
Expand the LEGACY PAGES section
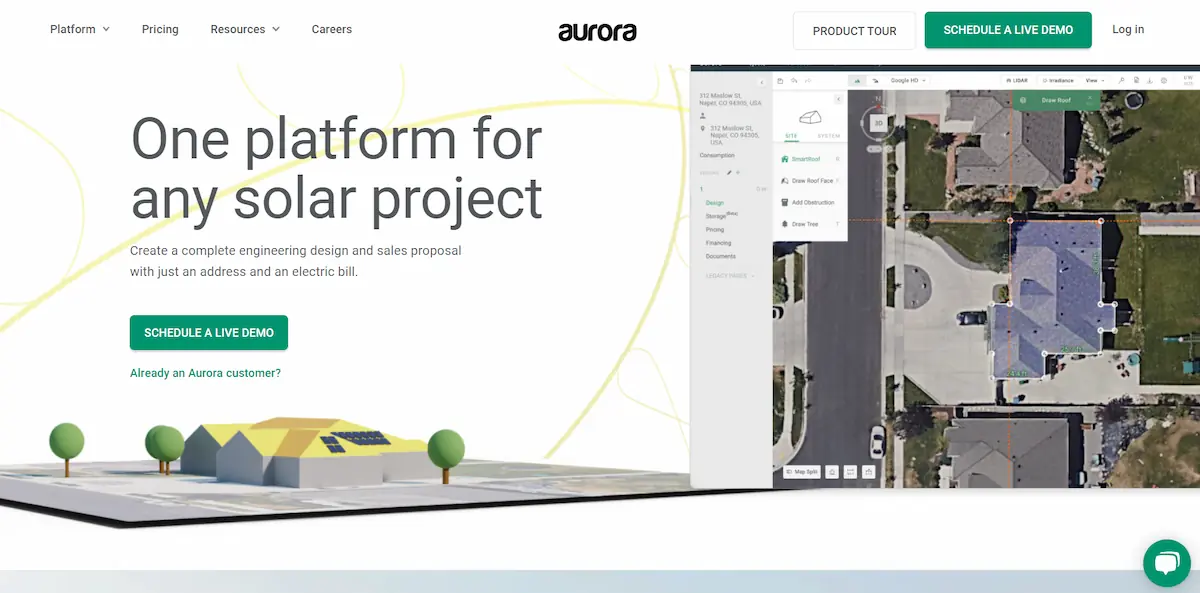tap(730, 275)
